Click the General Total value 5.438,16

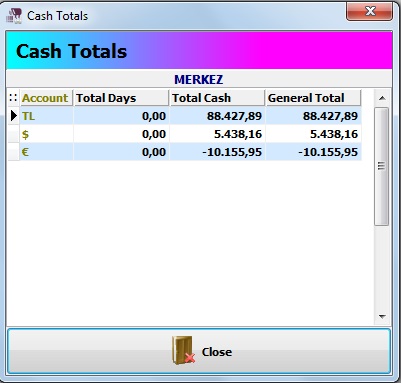point(334,134)
